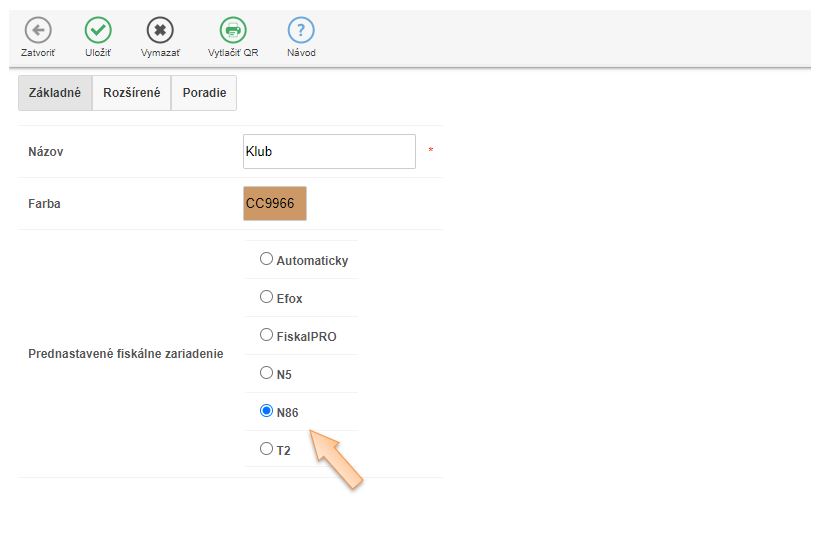Switch to the Základné tab

(x=55, y=93)
